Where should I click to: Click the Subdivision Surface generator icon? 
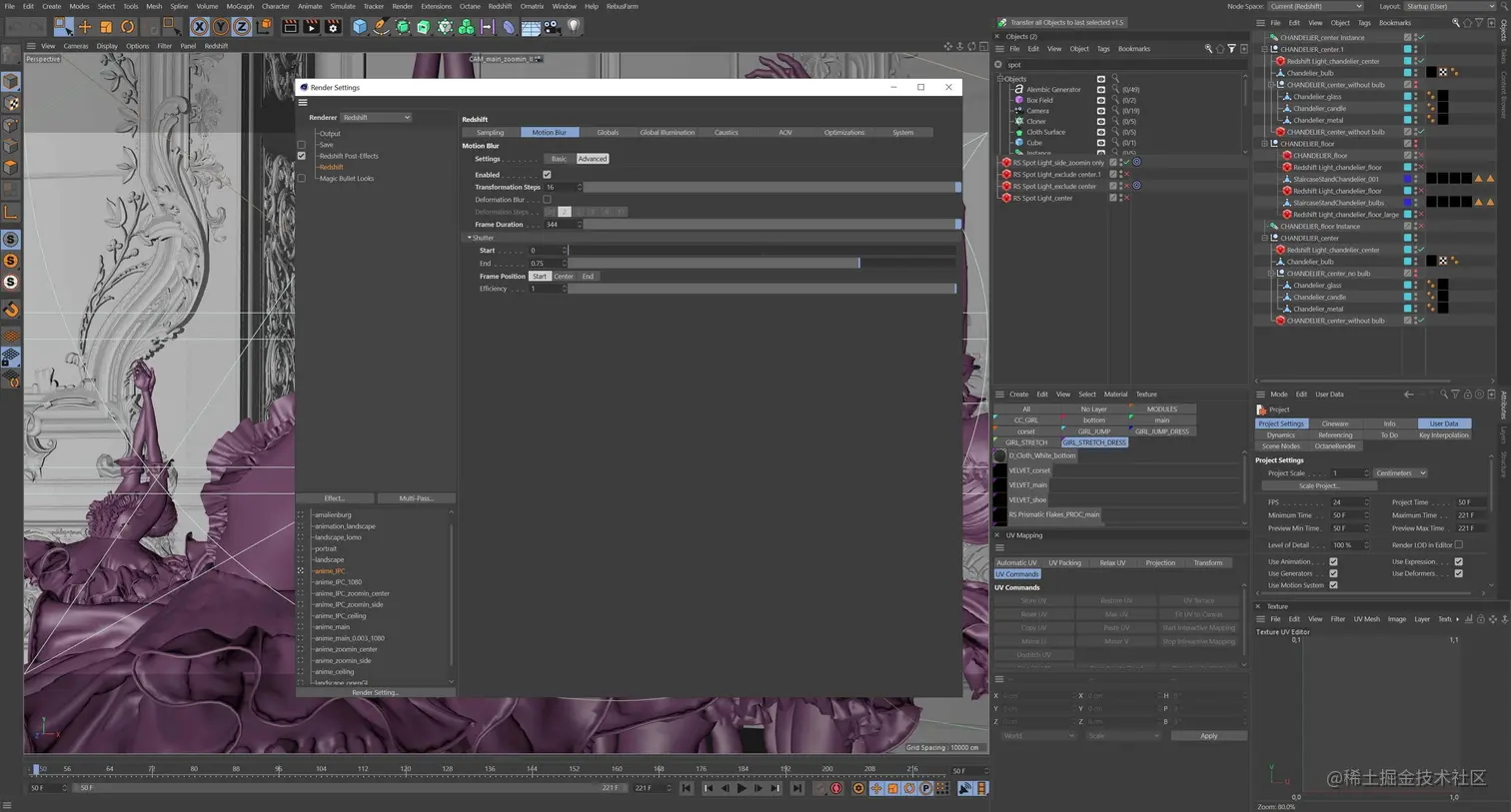pos(403,27)
